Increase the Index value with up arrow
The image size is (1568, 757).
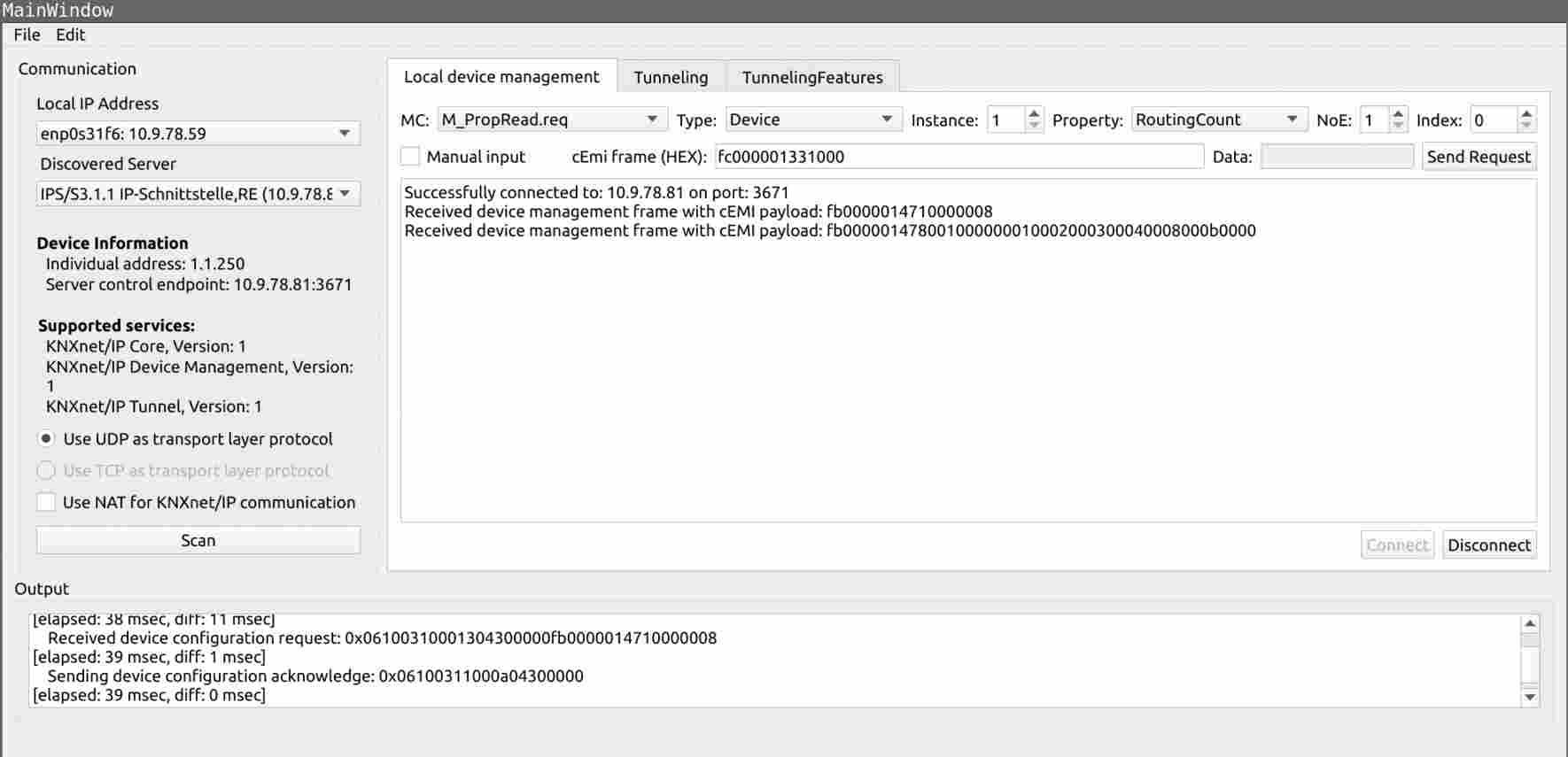1525,113
